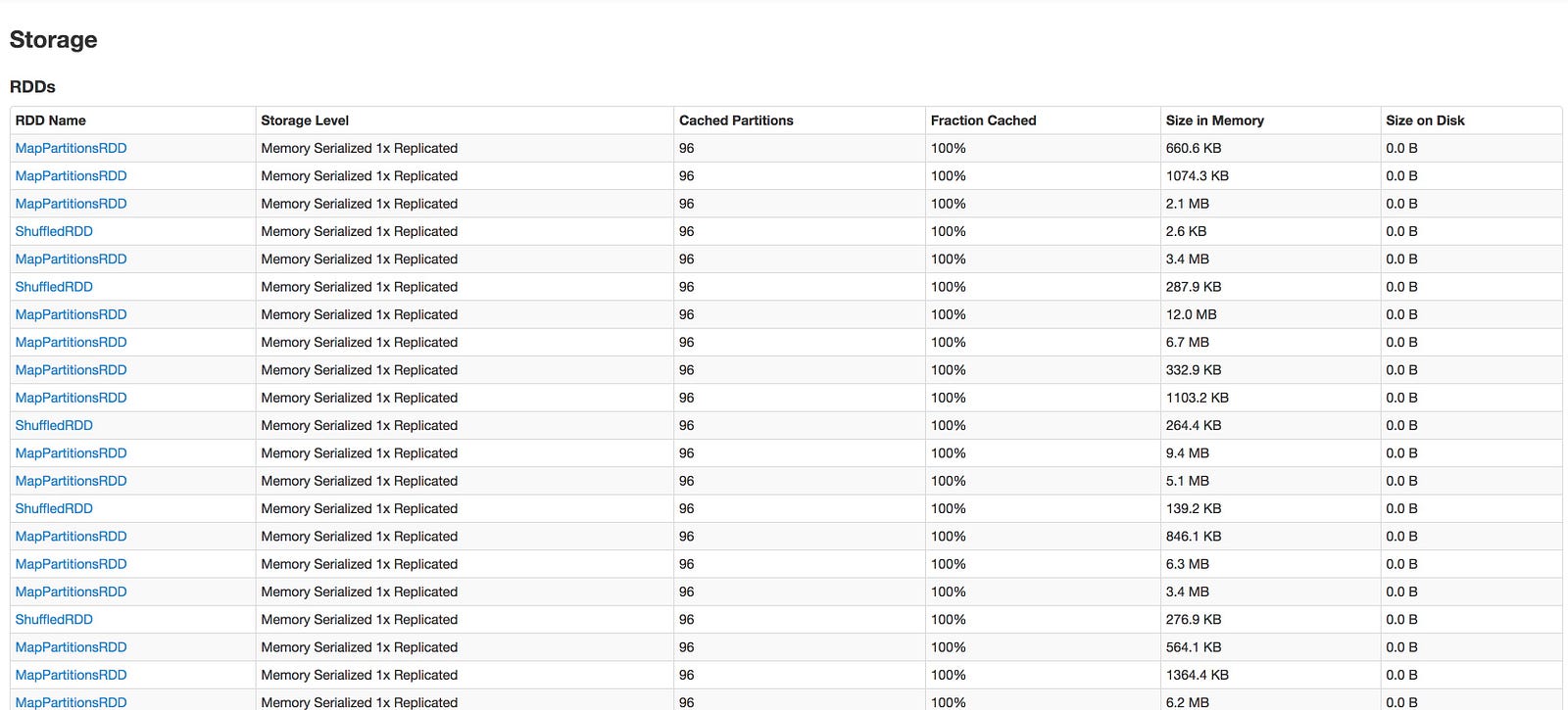Image resolution: width=1568 pixels, height=710 pixels.
Task: Open ShuffledRDD with 139.2 KB in memory
Action: click(x=54, y=508)
